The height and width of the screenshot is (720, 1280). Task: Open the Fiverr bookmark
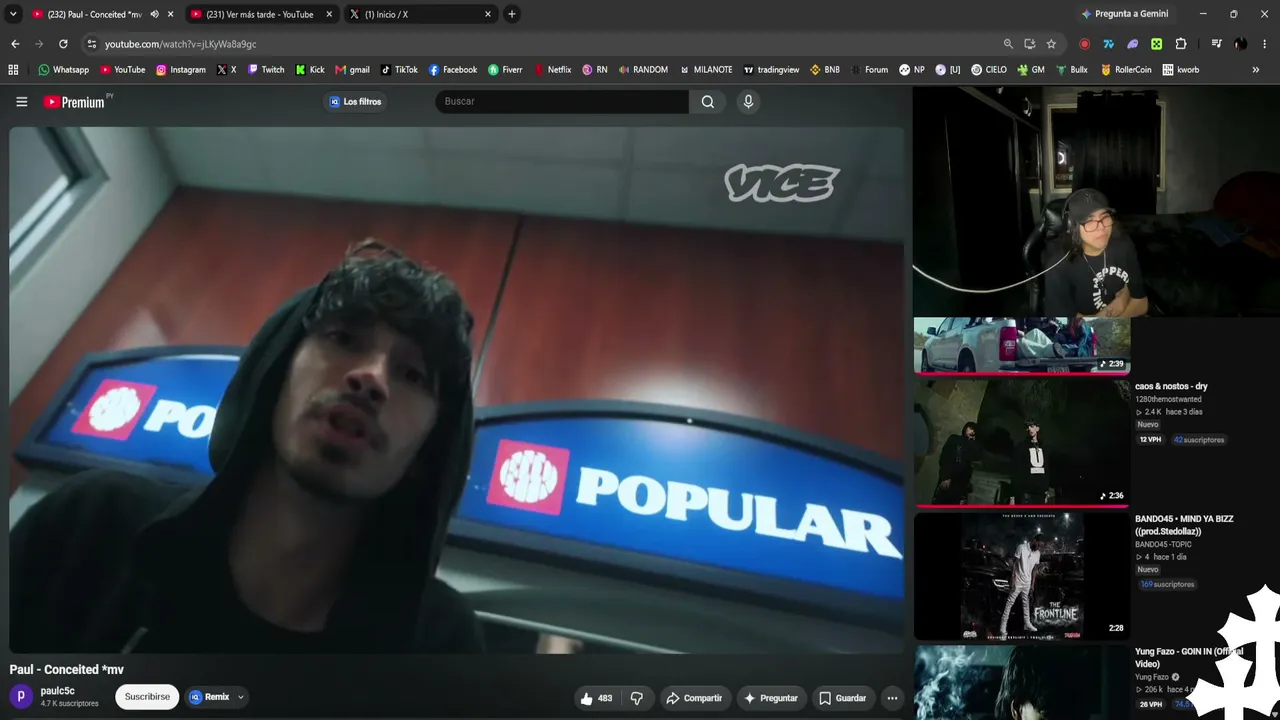coord(505,70)
